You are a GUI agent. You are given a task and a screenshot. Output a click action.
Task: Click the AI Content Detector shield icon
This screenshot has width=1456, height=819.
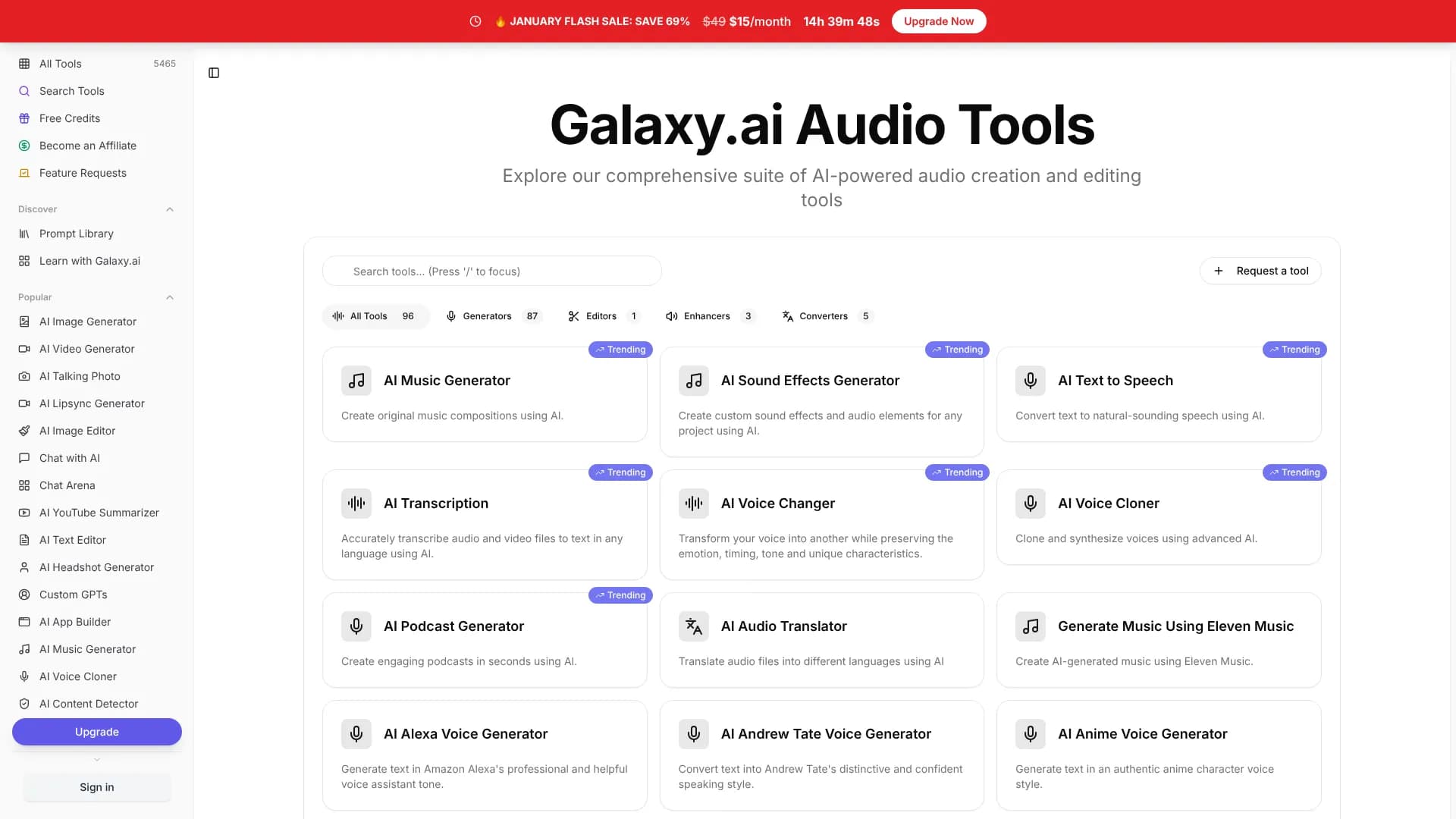24,704
